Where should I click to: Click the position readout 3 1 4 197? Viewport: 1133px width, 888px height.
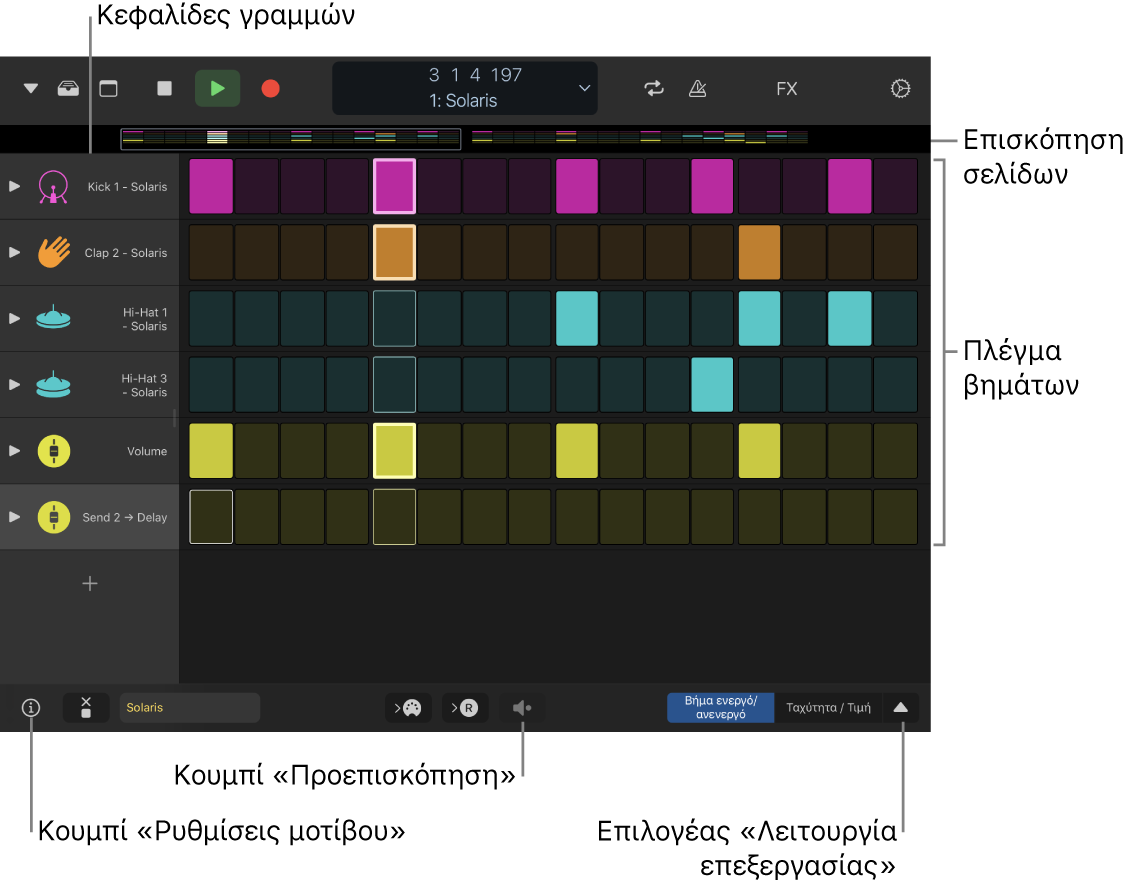(x=475, y=74)
